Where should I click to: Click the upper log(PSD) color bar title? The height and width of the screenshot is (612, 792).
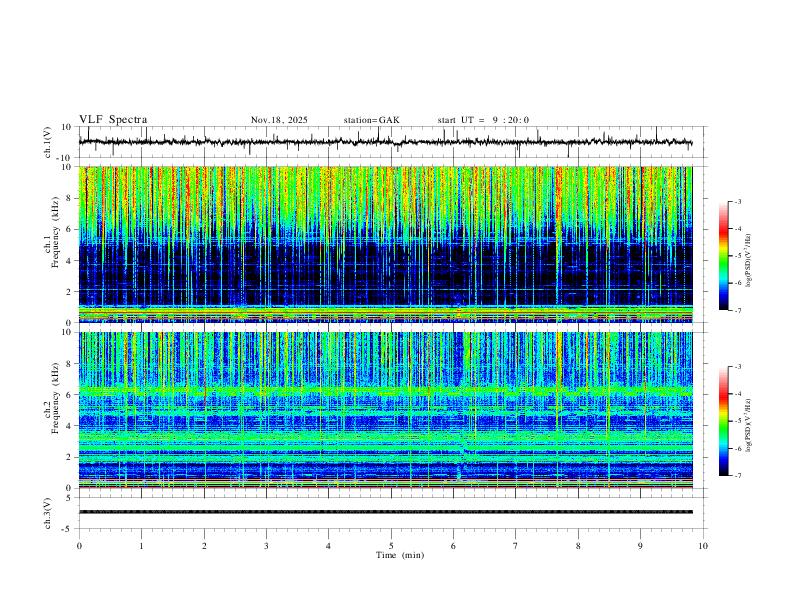(x=749, y=261)
